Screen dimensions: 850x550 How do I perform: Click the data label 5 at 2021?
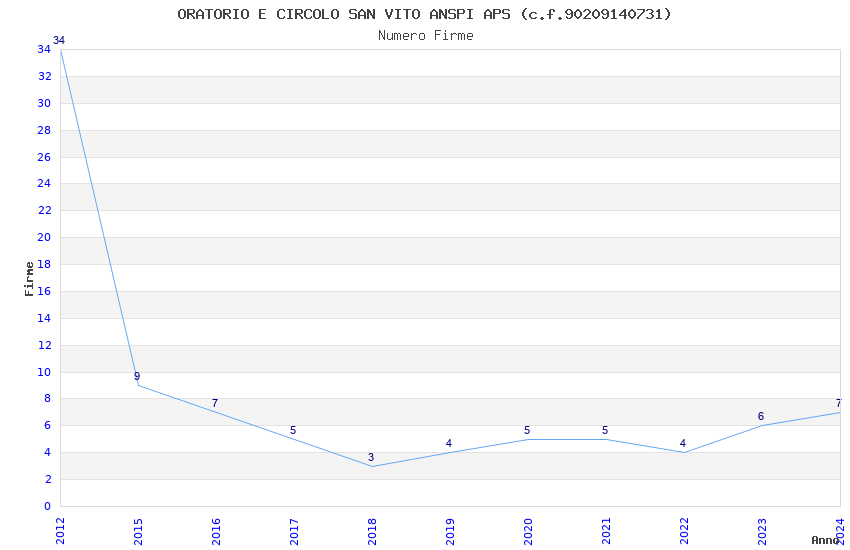(x=605, y=430)
